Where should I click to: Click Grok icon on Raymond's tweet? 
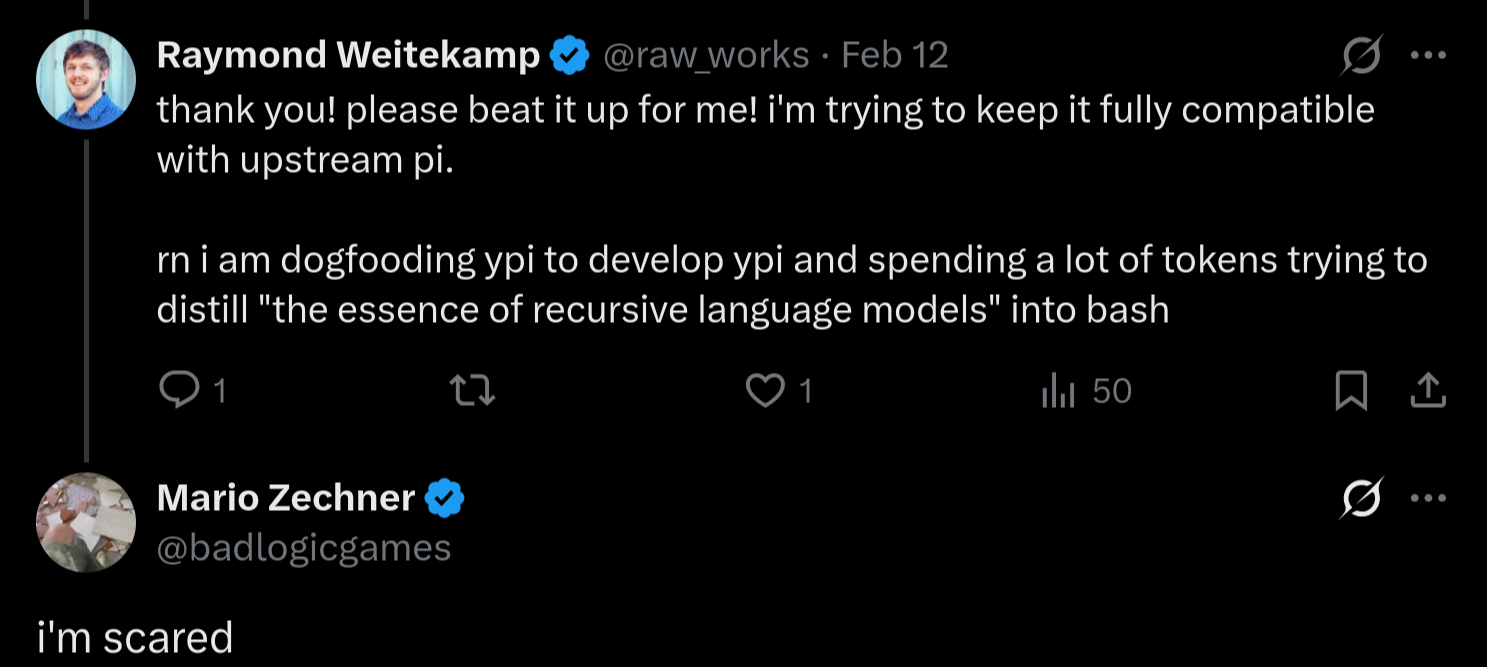[1363, 55]
